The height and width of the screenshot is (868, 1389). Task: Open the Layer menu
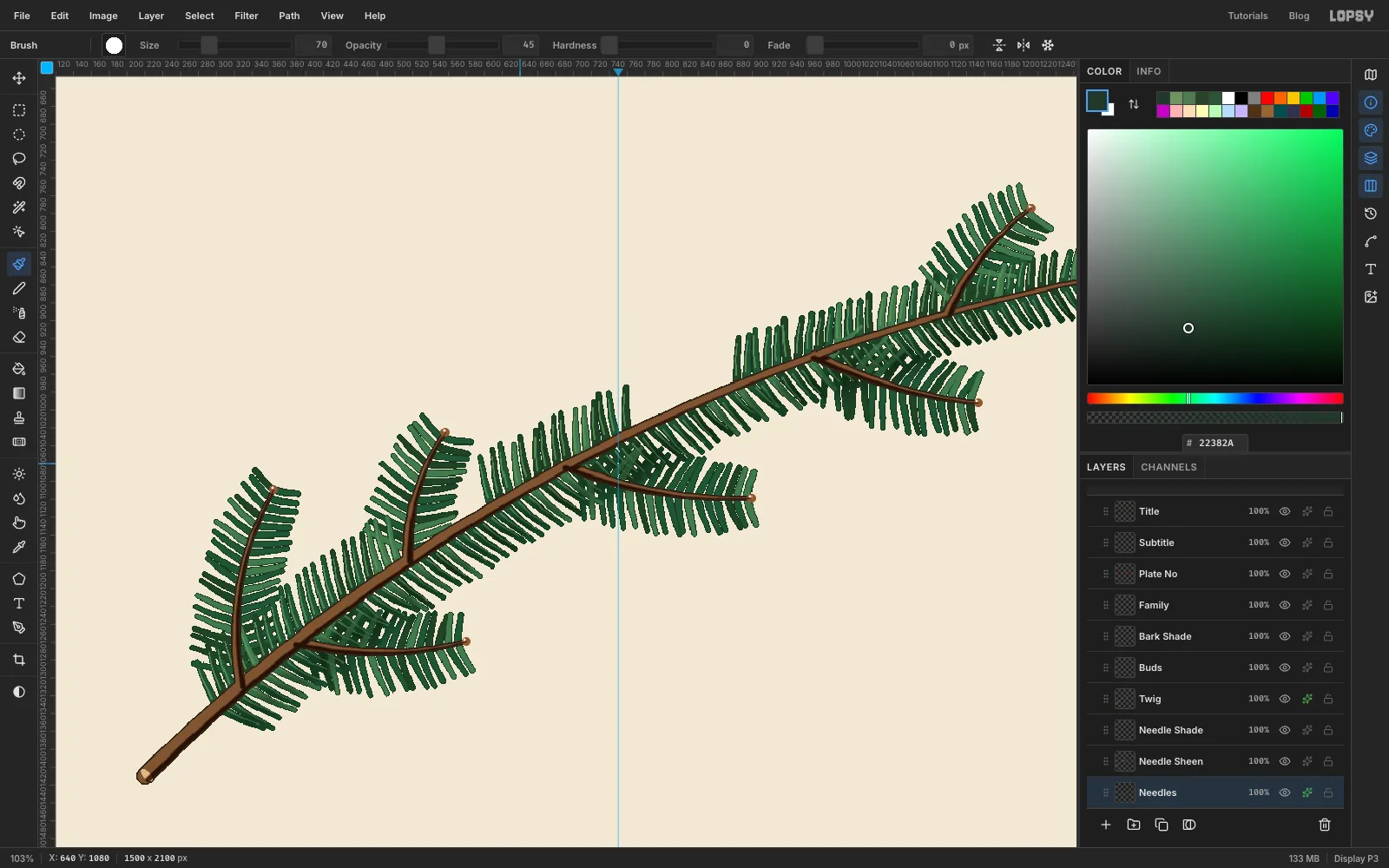tap(151, 16)
